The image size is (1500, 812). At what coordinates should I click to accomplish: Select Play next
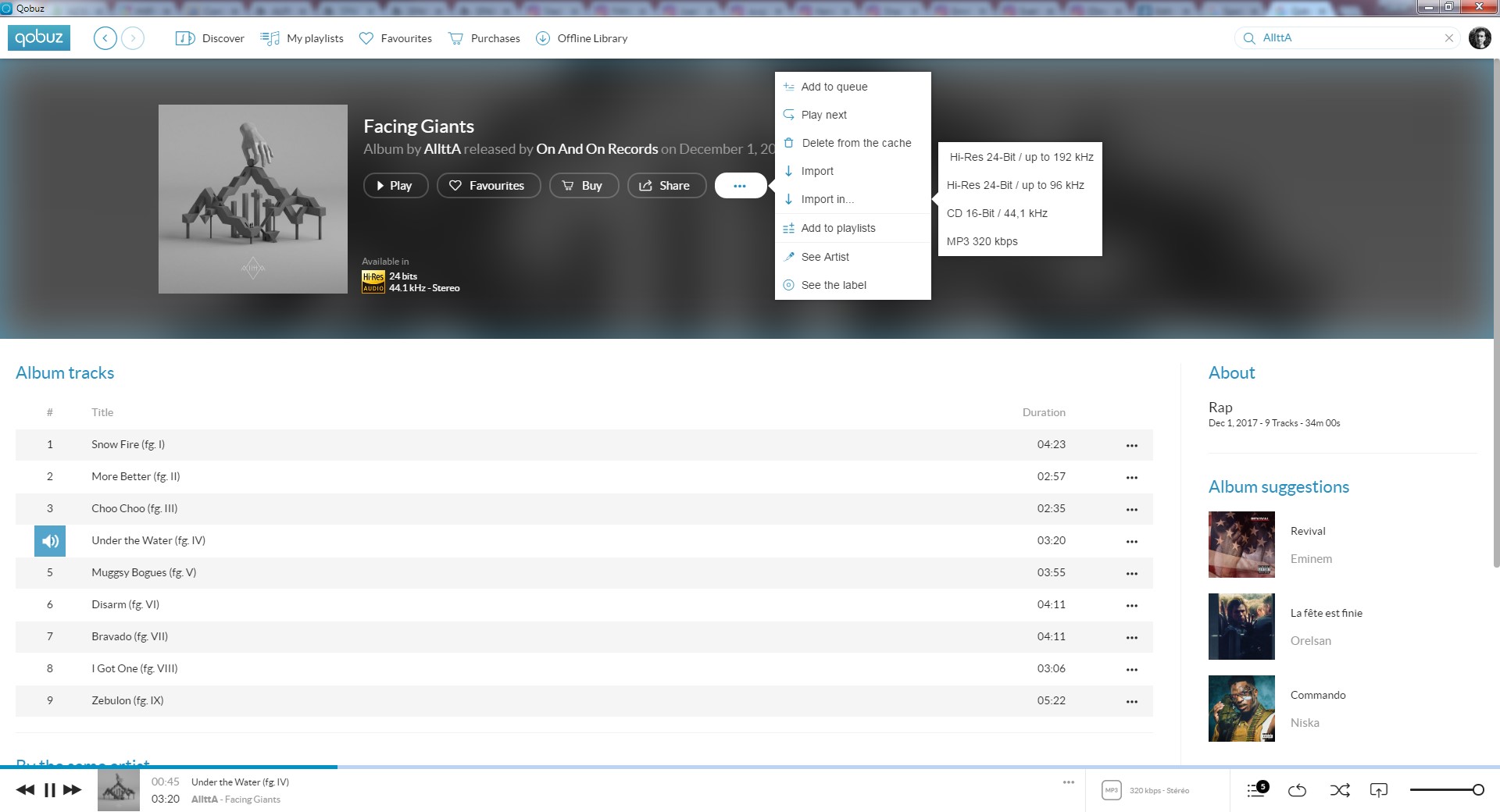pyautogui.click(x=853, y=115)
